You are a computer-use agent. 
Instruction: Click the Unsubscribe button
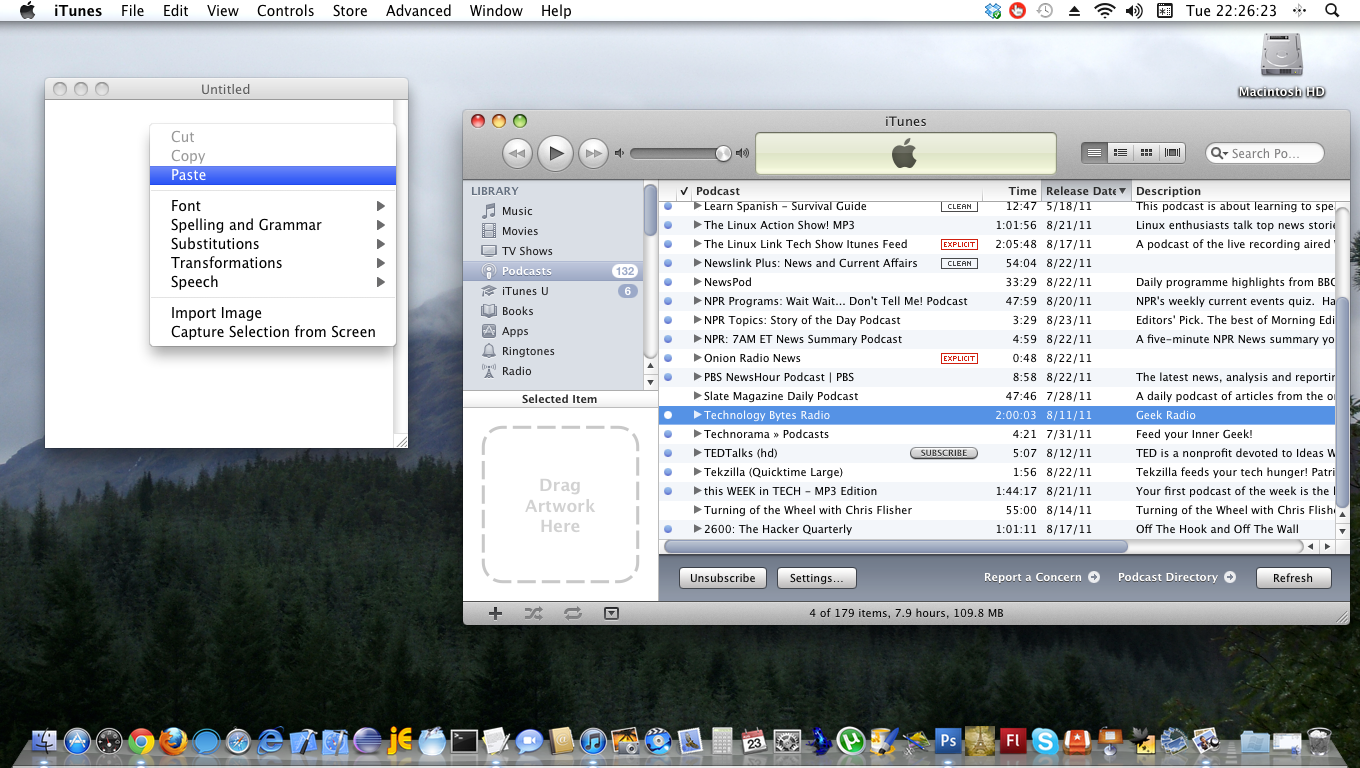[x=722, y=578]
